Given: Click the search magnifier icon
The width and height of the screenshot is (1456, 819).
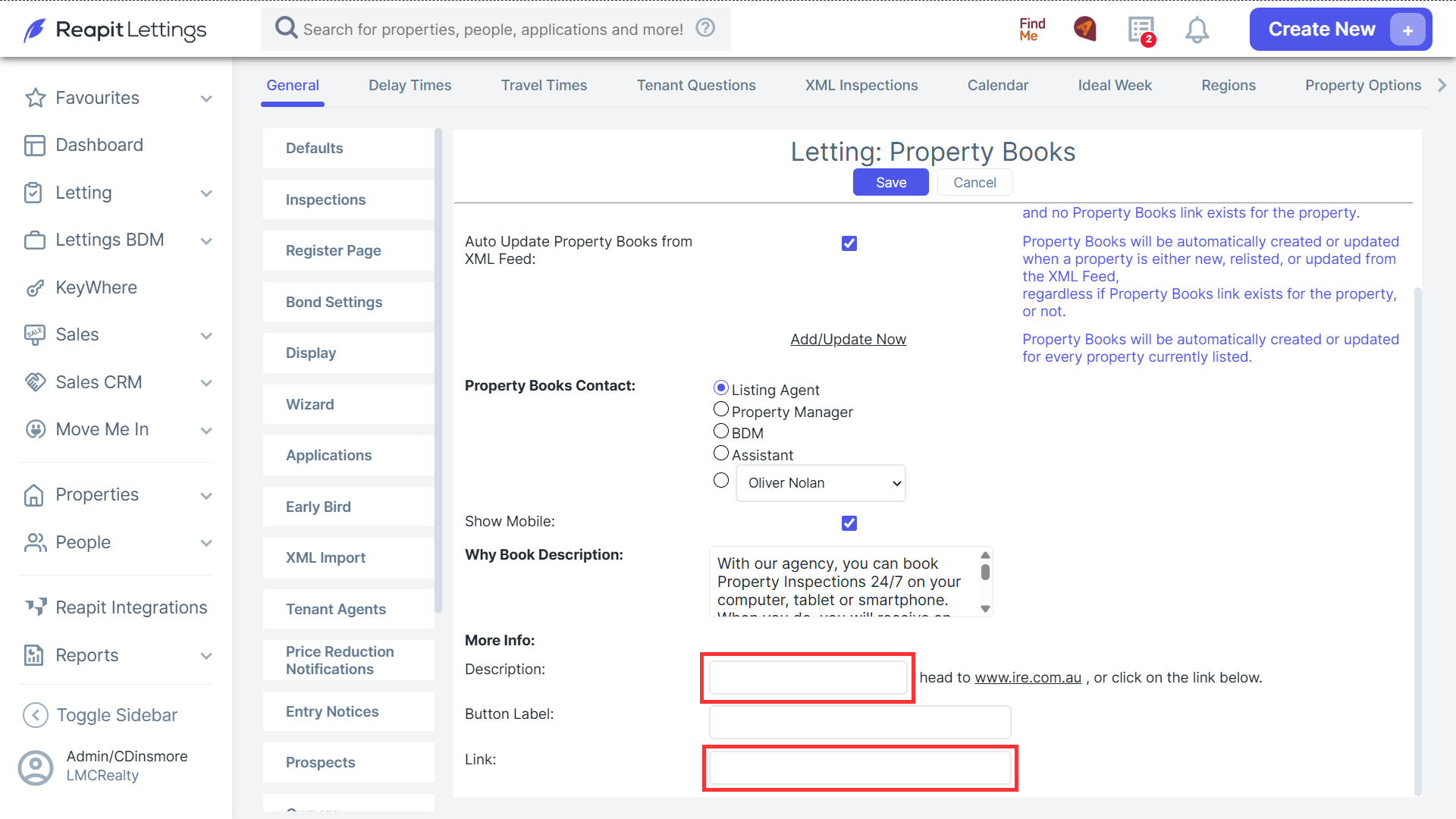Looking at the screenshot, I should click(286, 28).
